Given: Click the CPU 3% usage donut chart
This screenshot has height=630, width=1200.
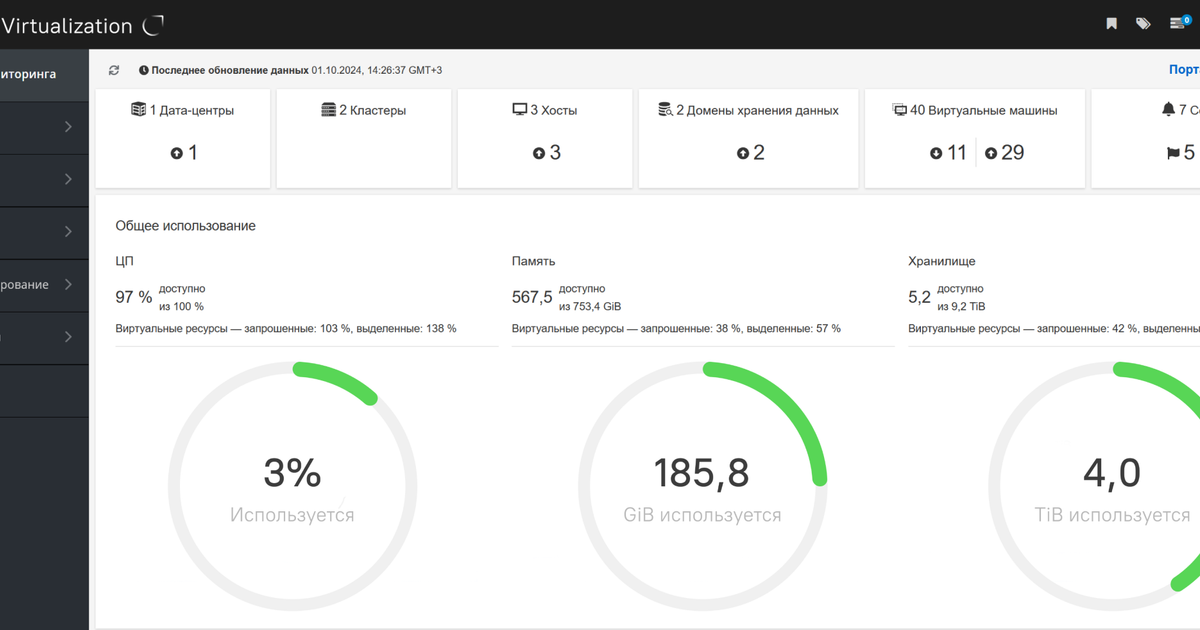Looking at the screenshot, I should pyautogui.click(x=292, y=486).
